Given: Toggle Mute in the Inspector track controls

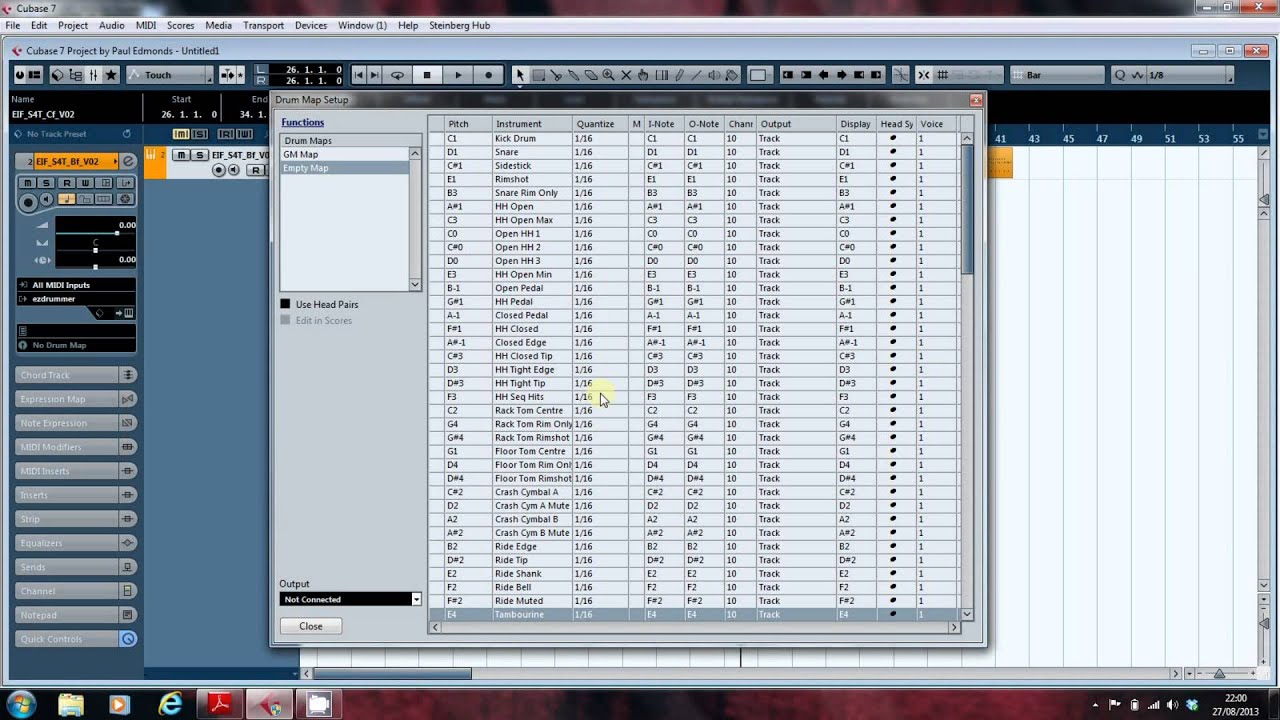Looking at the screenshot, I should 28,183.
